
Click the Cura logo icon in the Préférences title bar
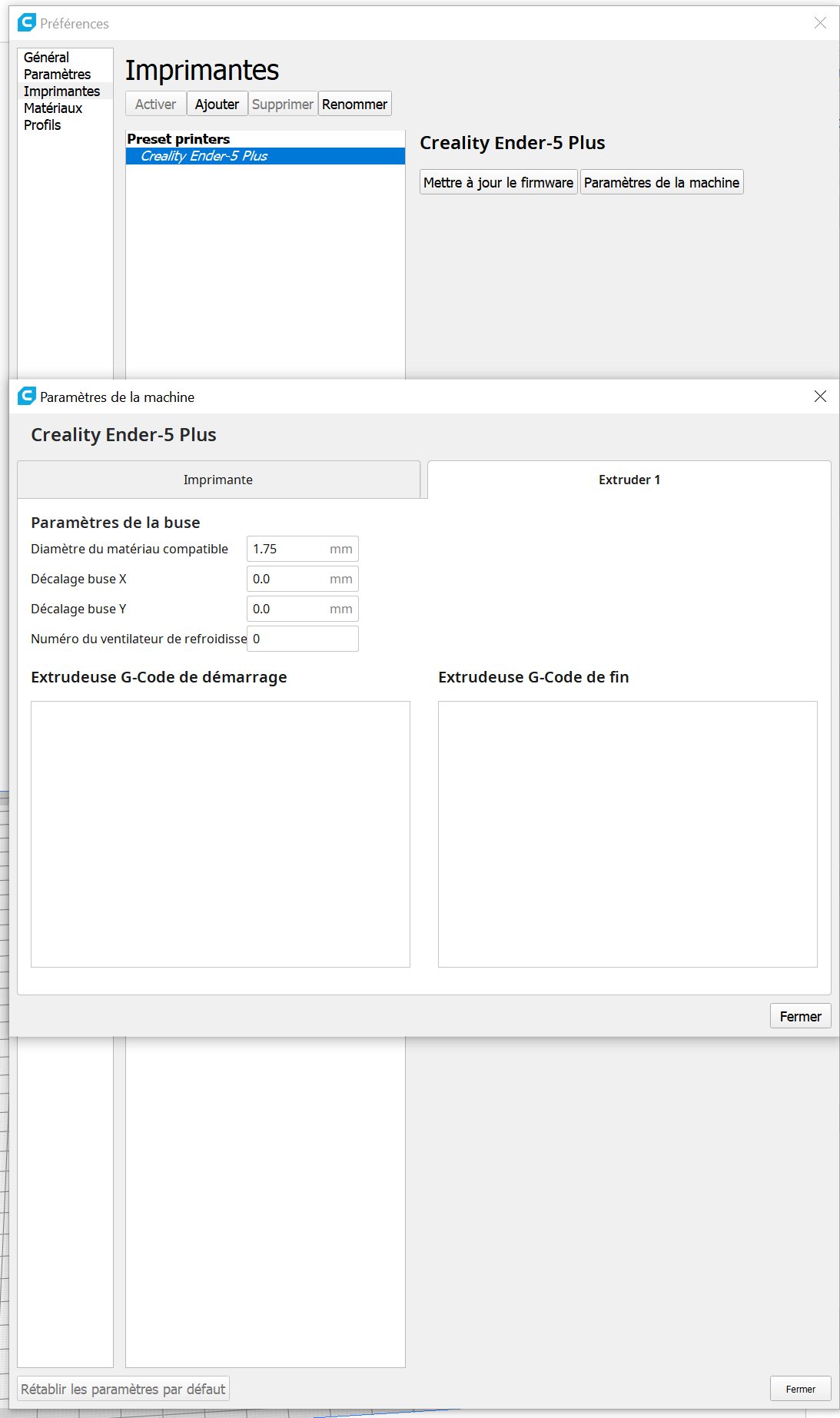click(x=27, y=22)
